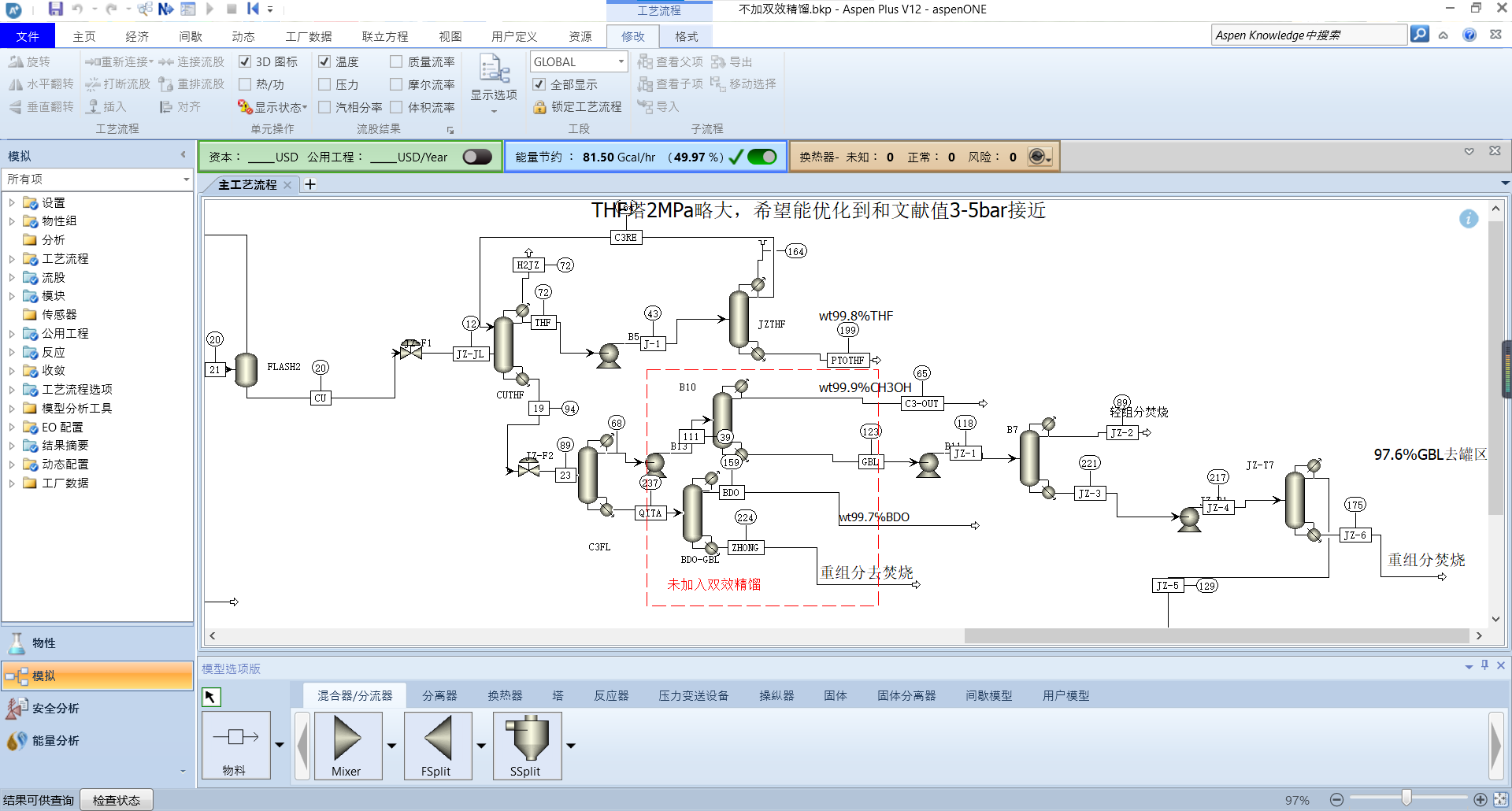This screenshot has width=1512, height=811.
Task: Open the 塔 columns palette tab
Action: 558,695
